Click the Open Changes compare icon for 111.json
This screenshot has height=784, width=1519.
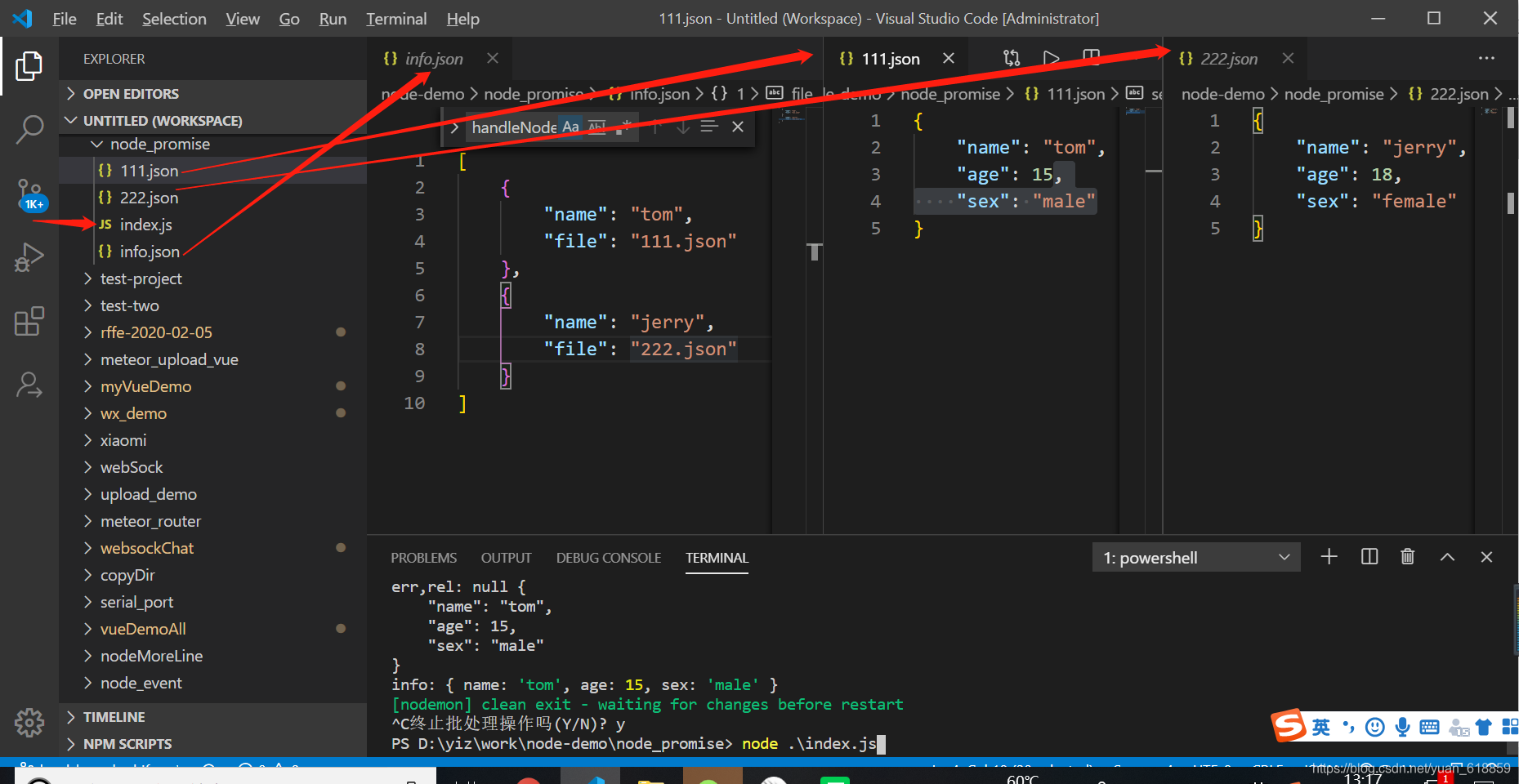[x=1012, y=58]
